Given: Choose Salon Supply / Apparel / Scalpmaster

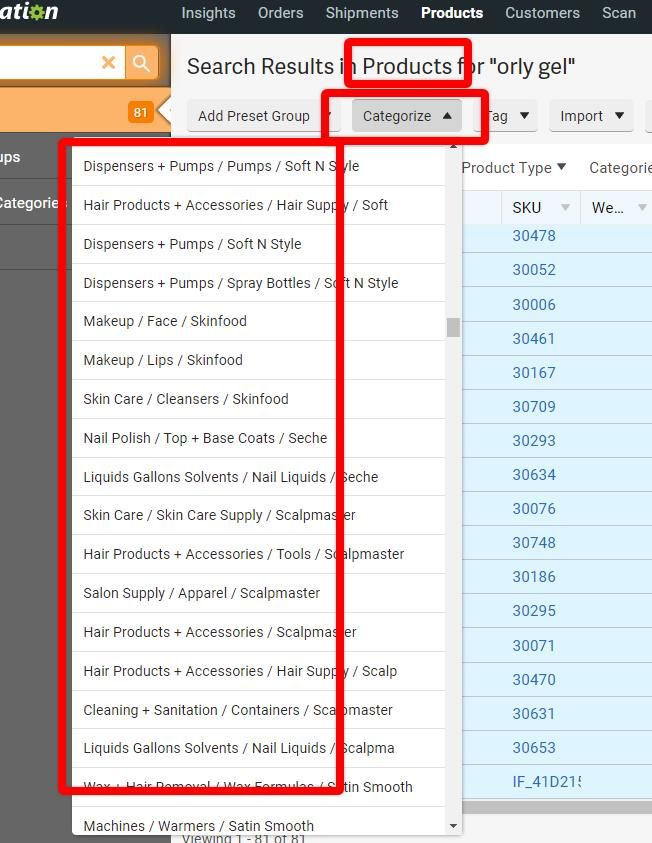Looking at the screenshot, I should click(x=202, y=593).
